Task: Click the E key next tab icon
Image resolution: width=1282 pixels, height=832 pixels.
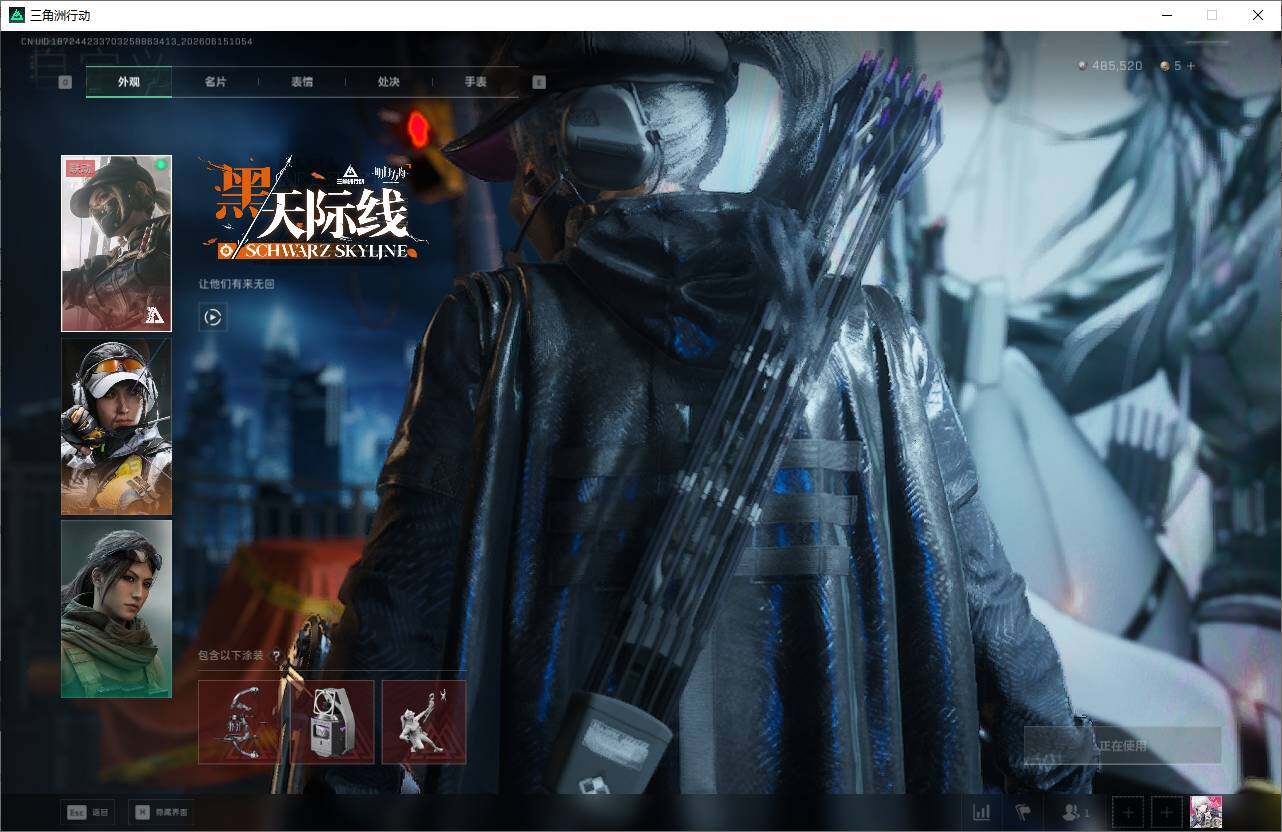Action: [x=539, y=82]
